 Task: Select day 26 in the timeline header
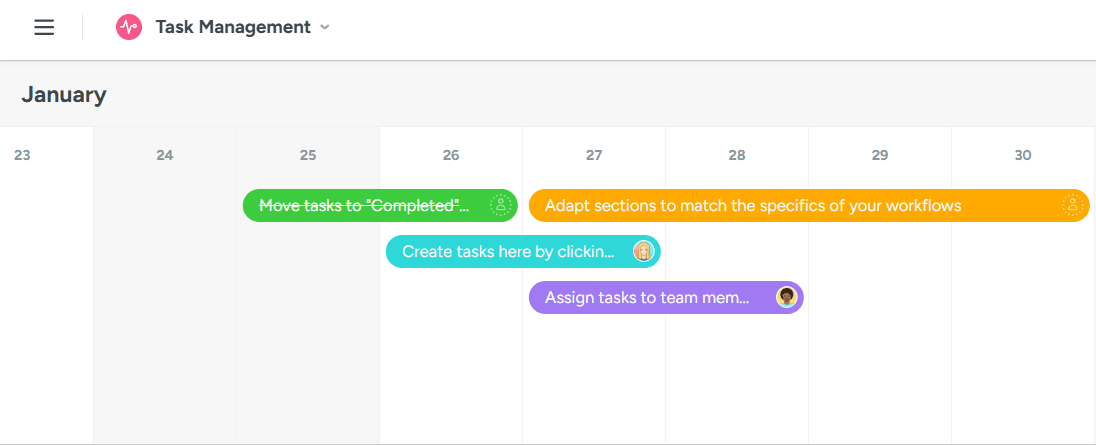coord(451,155)
